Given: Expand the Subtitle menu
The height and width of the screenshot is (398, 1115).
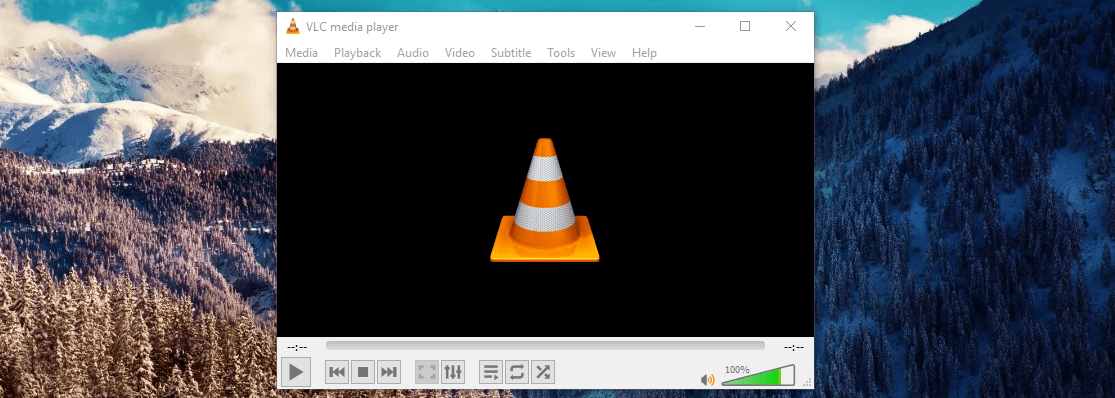Looking at the screenshot, I should [511, 53].
